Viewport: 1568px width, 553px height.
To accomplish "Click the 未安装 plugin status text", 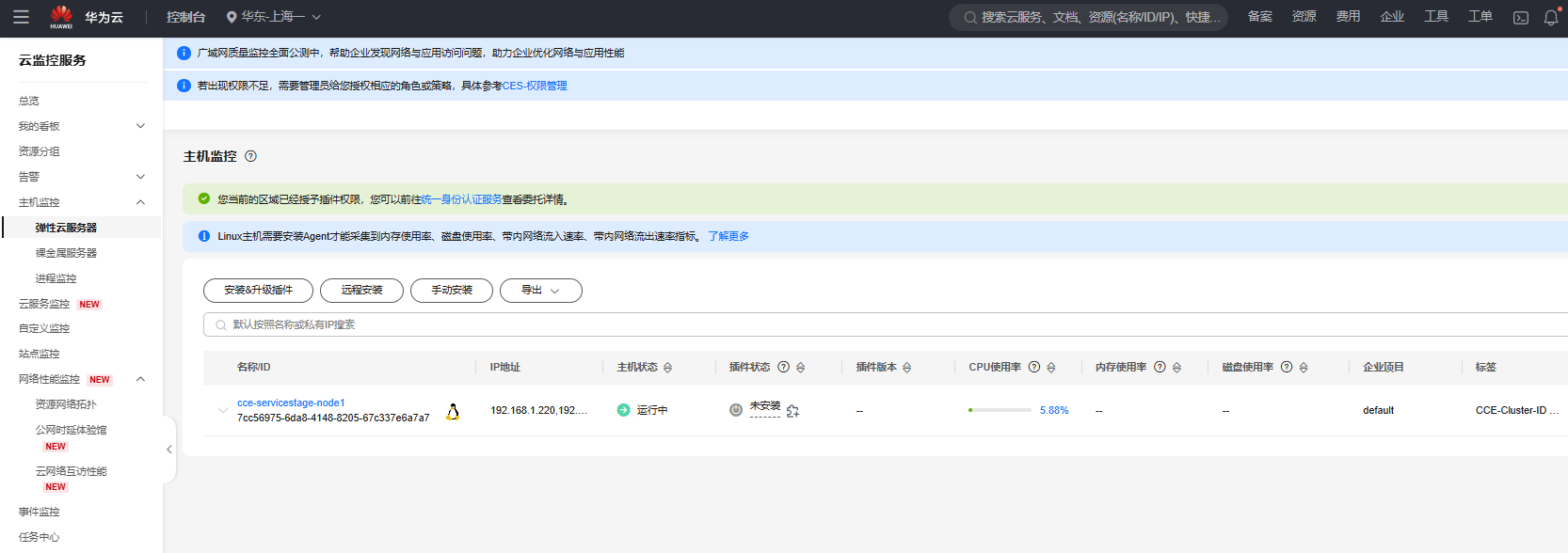I will tap(765, 406).
